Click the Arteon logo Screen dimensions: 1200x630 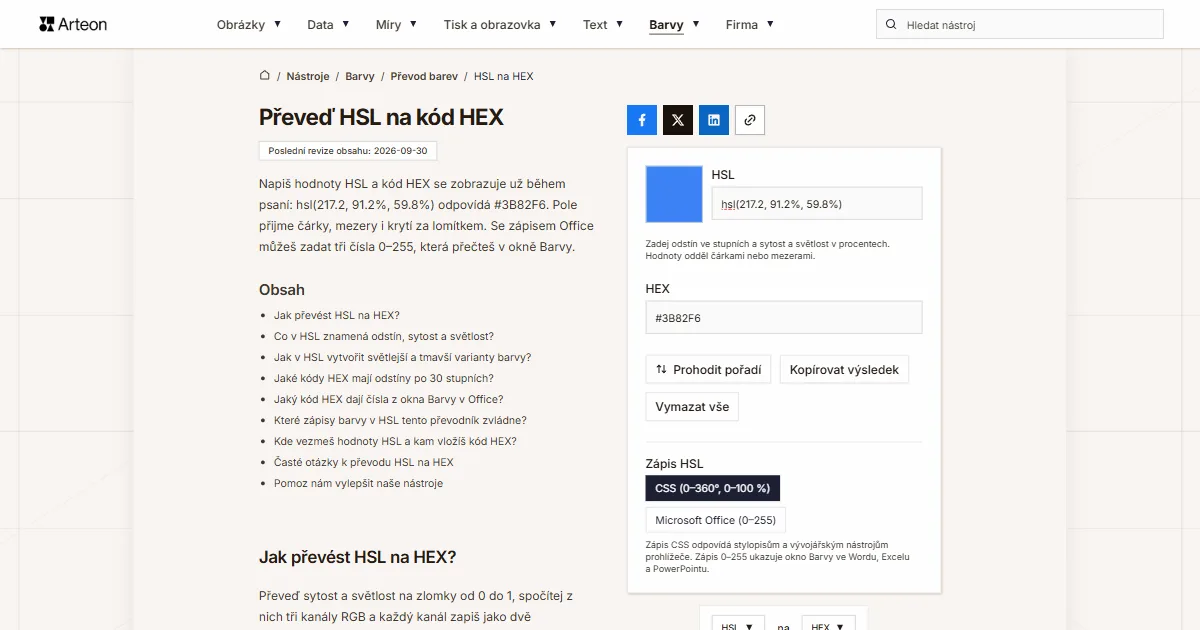73,24
